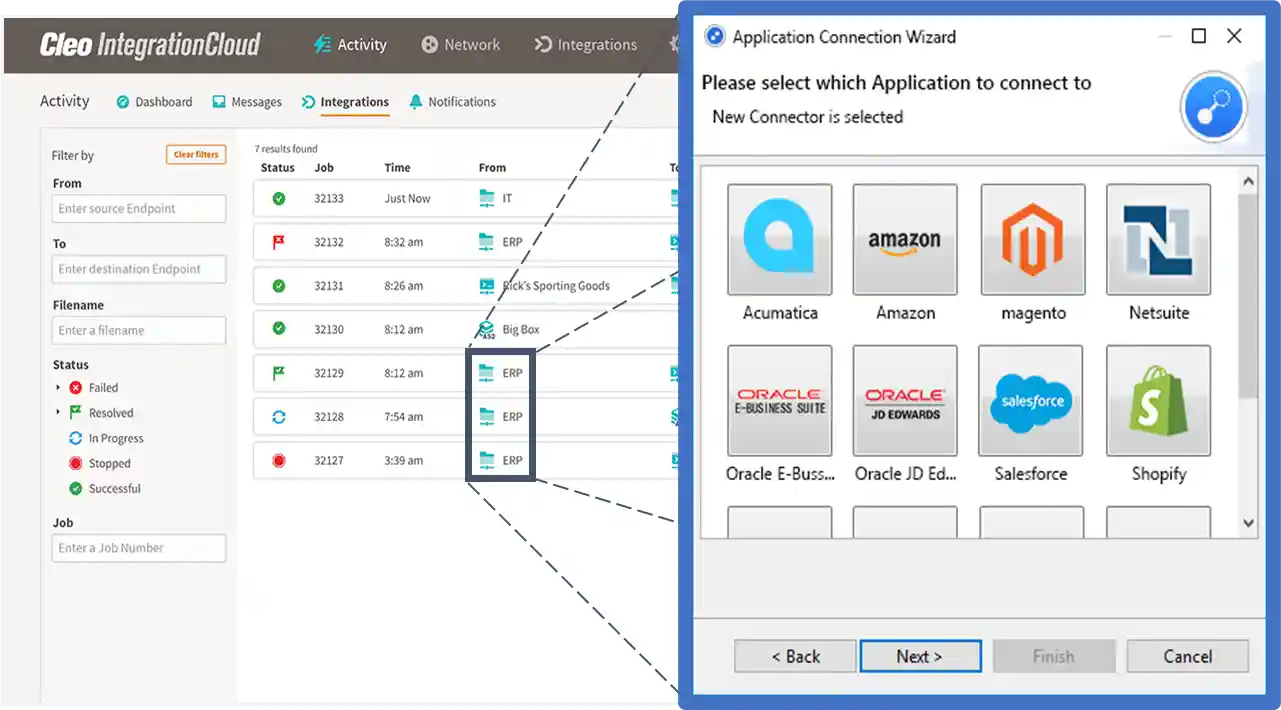
Task: Select Oracle JD Edwards connector
Action: tap(905, 400)
